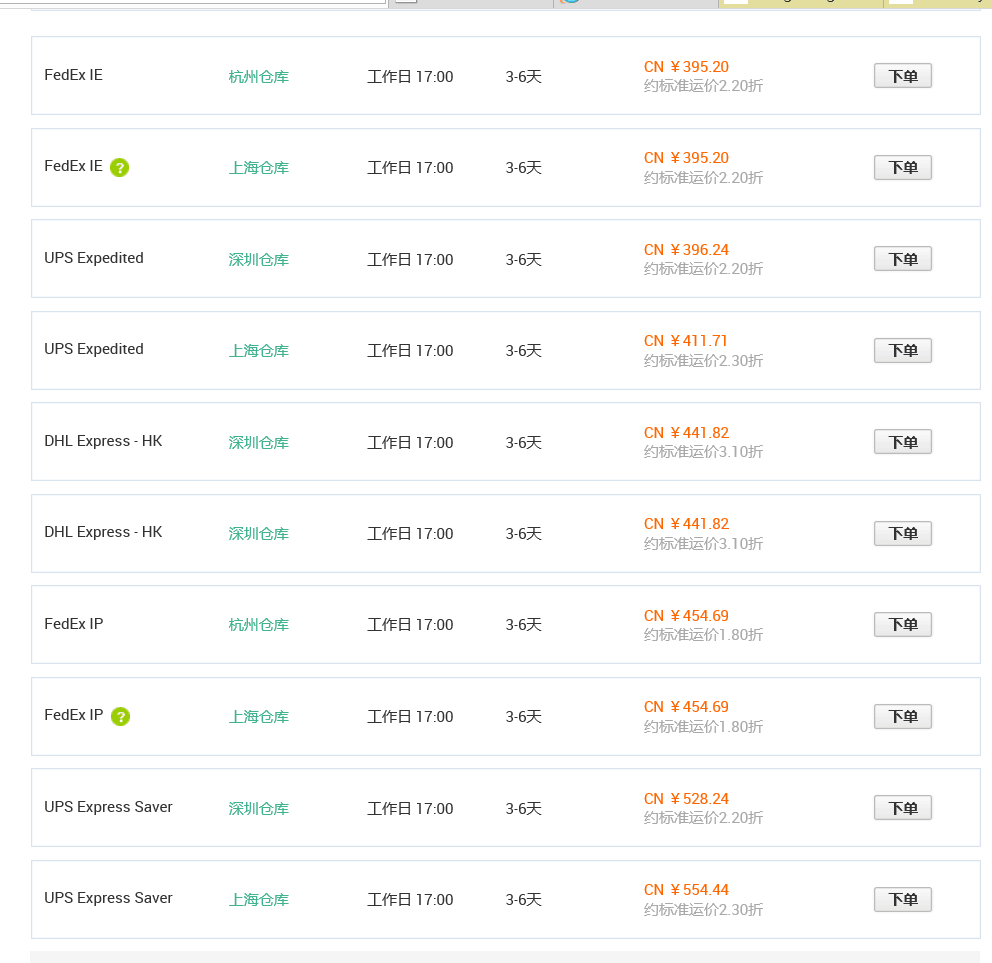Click the question mark beside FedEx IP
The height and width of the screenshot is (963, 992).
click(x=120, y=716)
